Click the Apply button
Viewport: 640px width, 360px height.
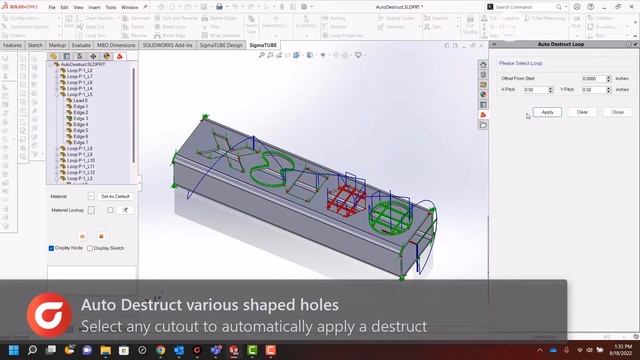547,112
